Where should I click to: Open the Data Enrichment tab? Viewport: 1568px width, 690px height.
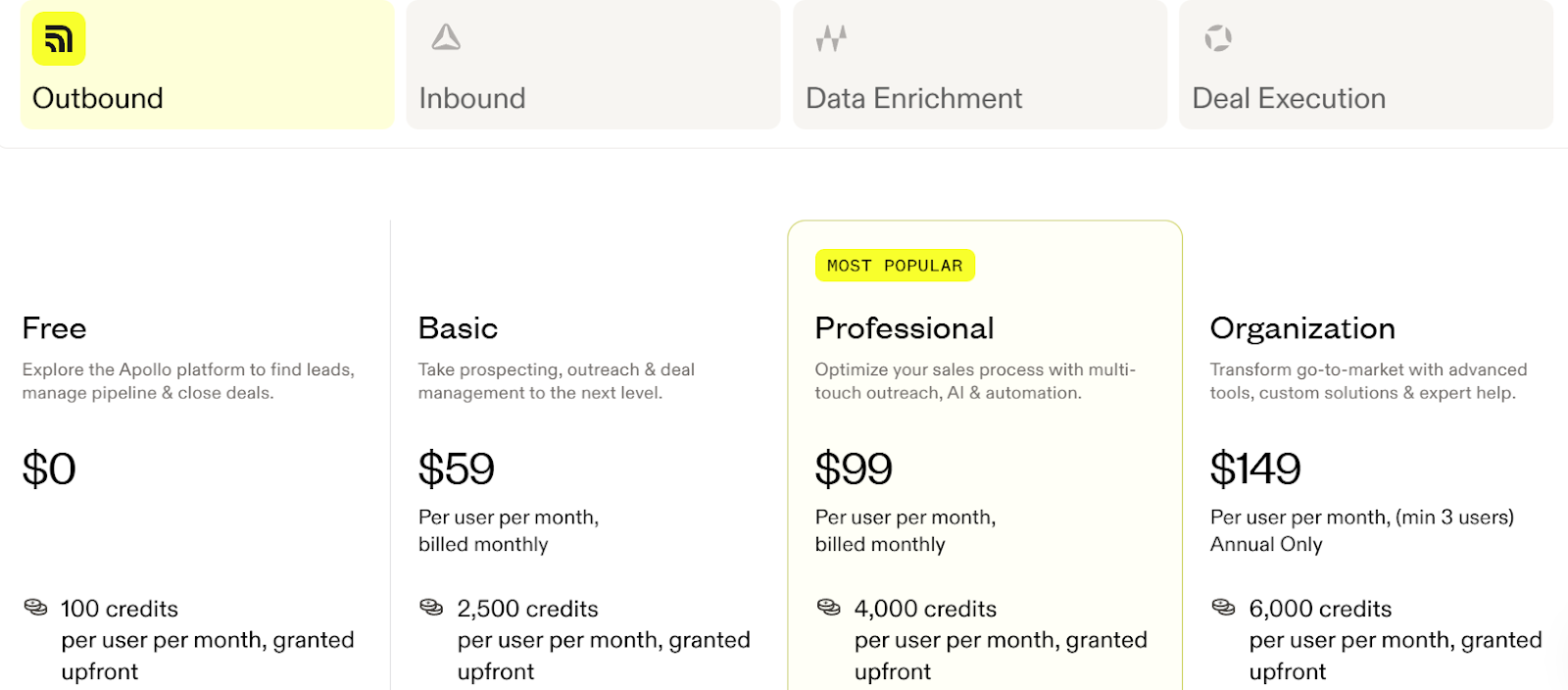(978, 65)
